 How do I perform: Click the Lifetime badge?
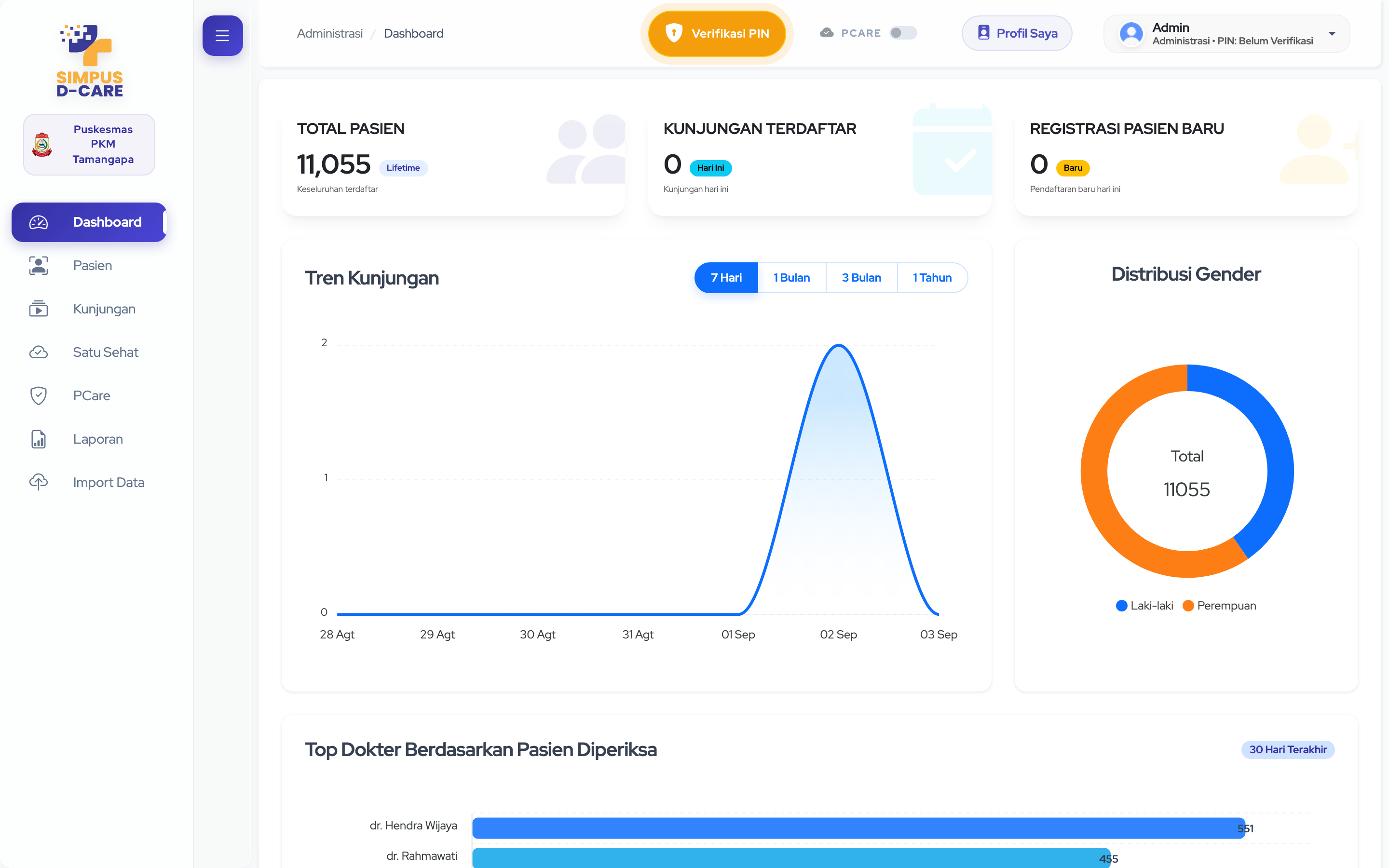coord(403,168)
